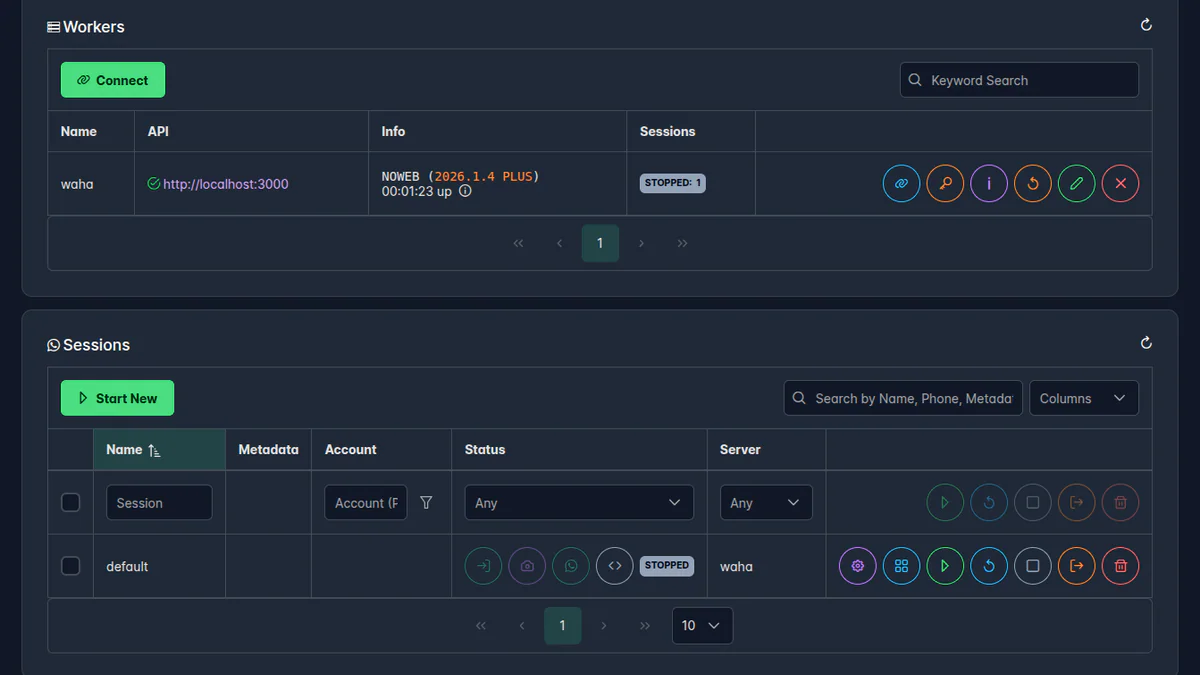Start a new session with Start New
1200x675 pixels.
coord(117,397)
